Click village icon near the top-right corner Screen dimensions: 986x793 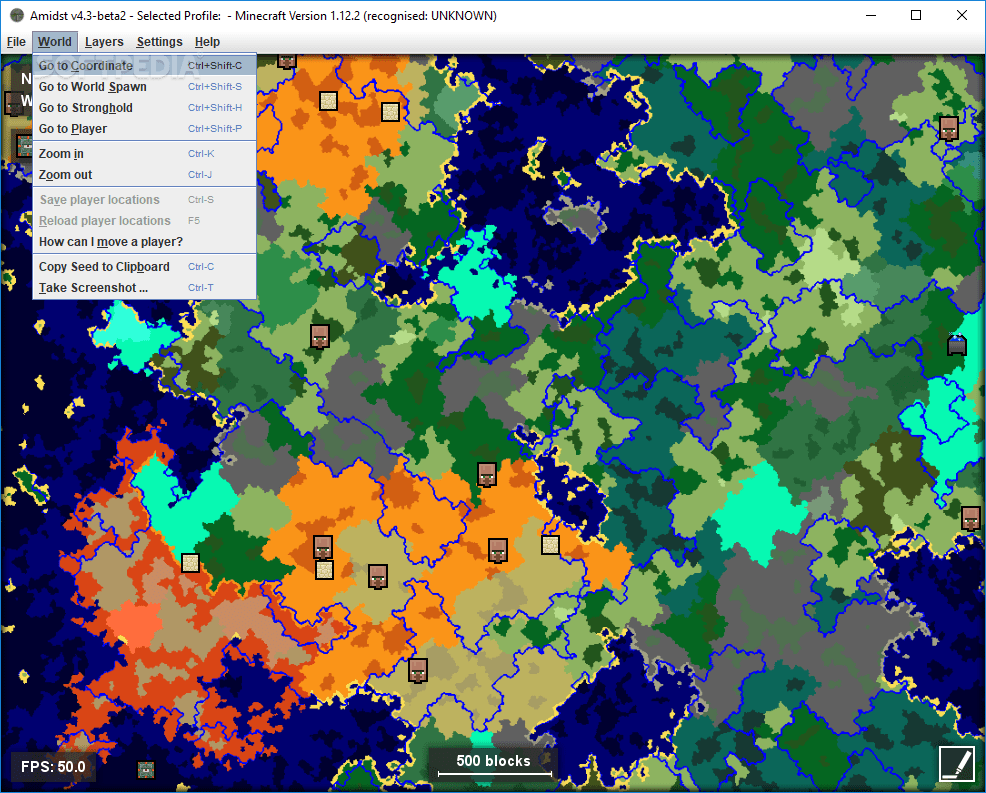click(x=948, y=128)
